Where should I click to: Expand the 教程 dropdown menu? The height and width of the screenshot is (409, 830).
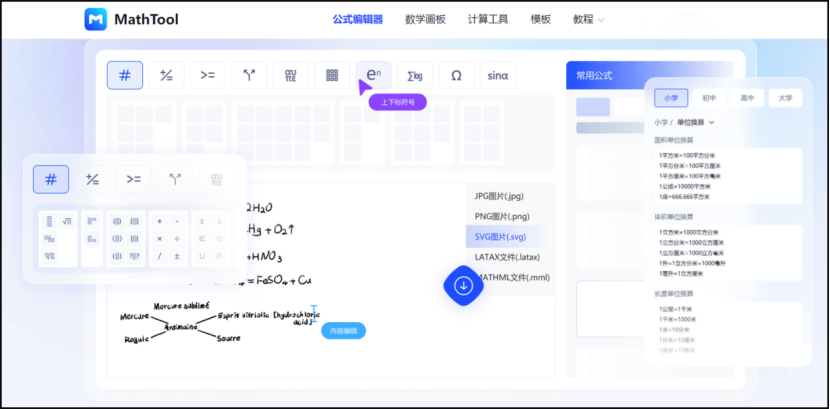(588, 20)
